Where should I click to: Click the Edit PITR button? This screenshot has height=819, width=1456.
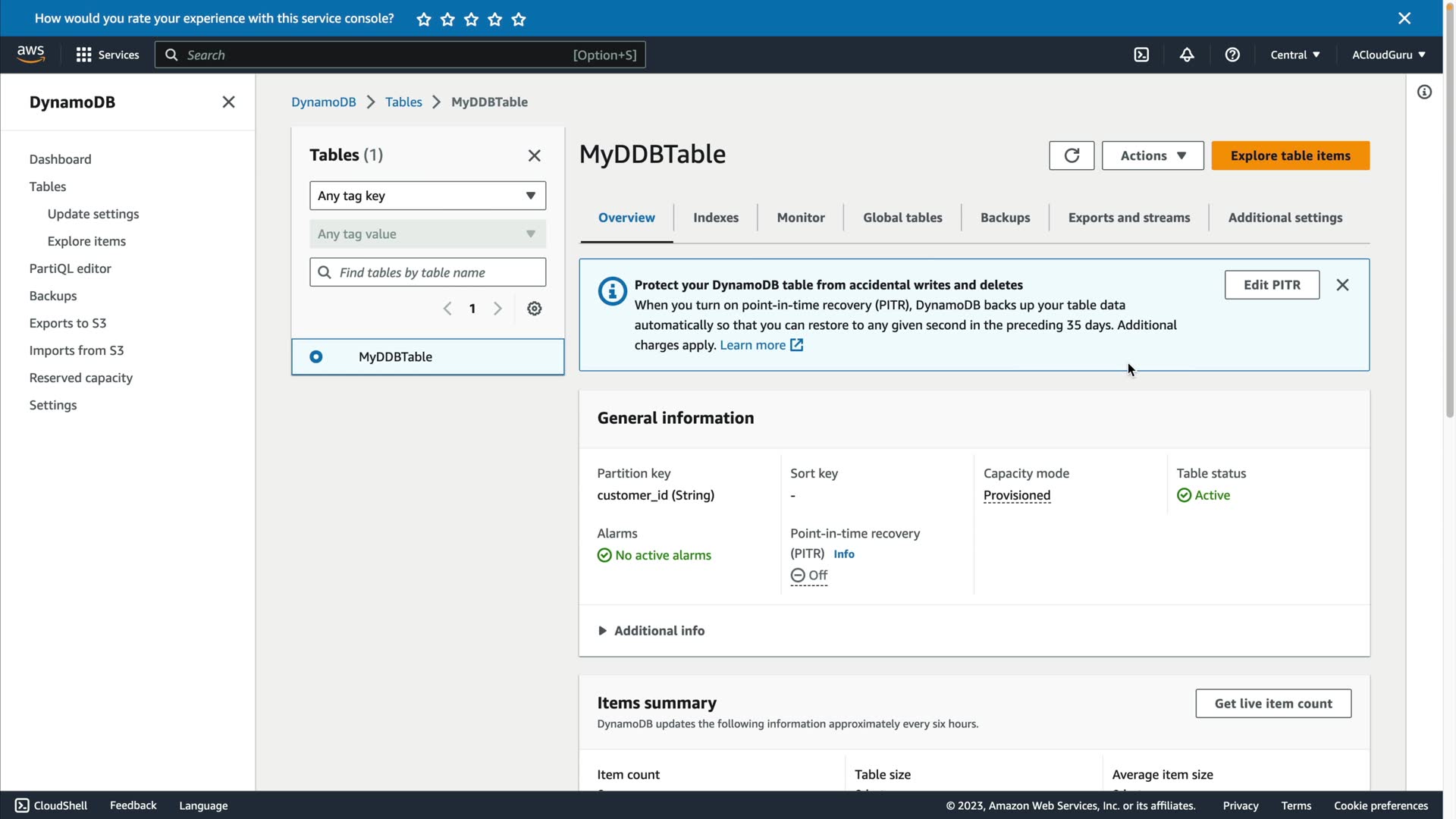[1272, 285]
